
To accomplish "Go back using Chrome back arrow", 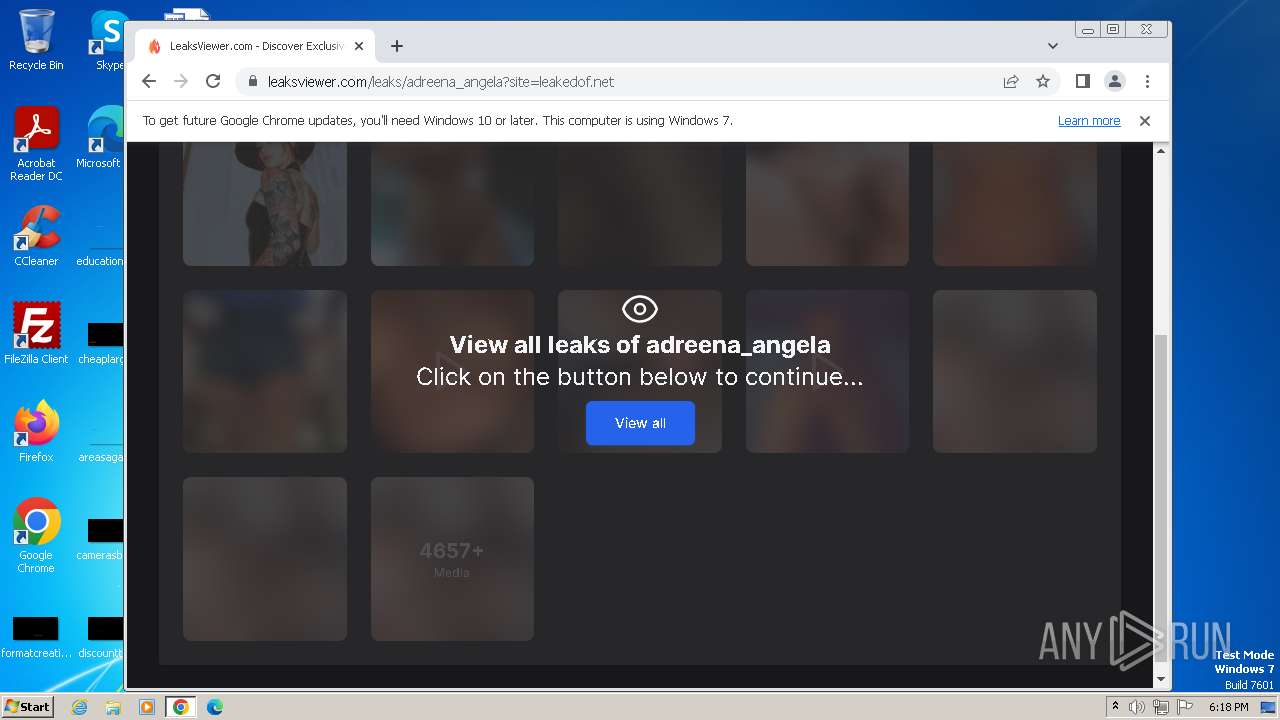I will point(149,81).
